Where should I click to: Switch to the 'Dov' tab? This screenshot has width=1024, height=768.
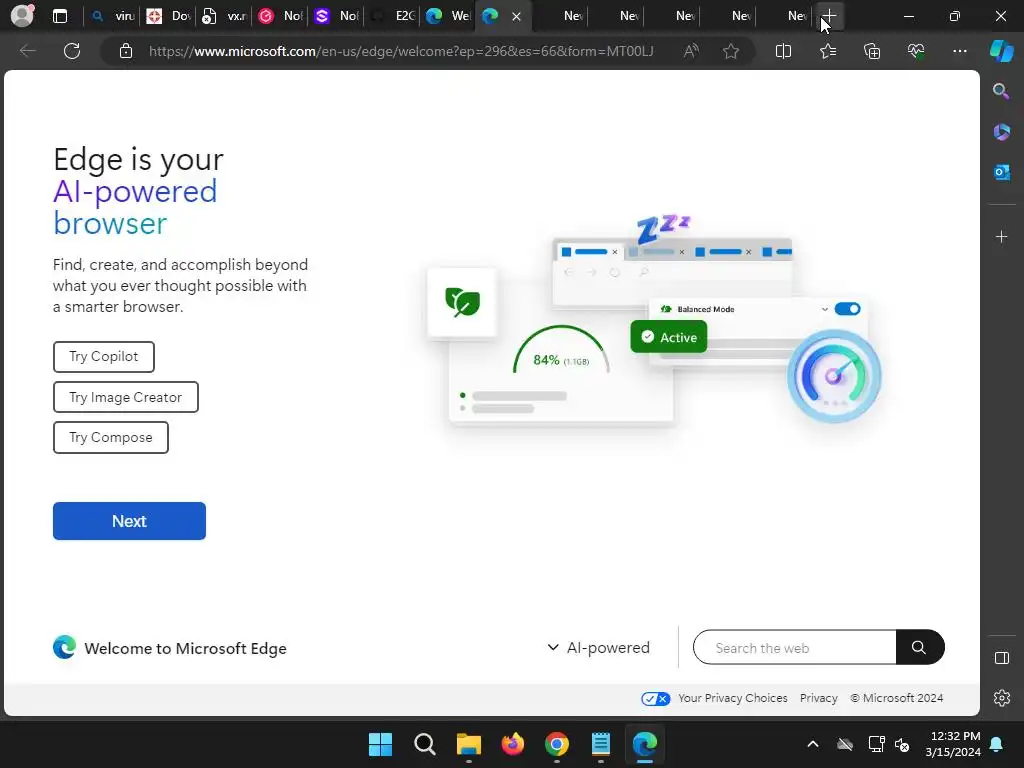[168, 16]
